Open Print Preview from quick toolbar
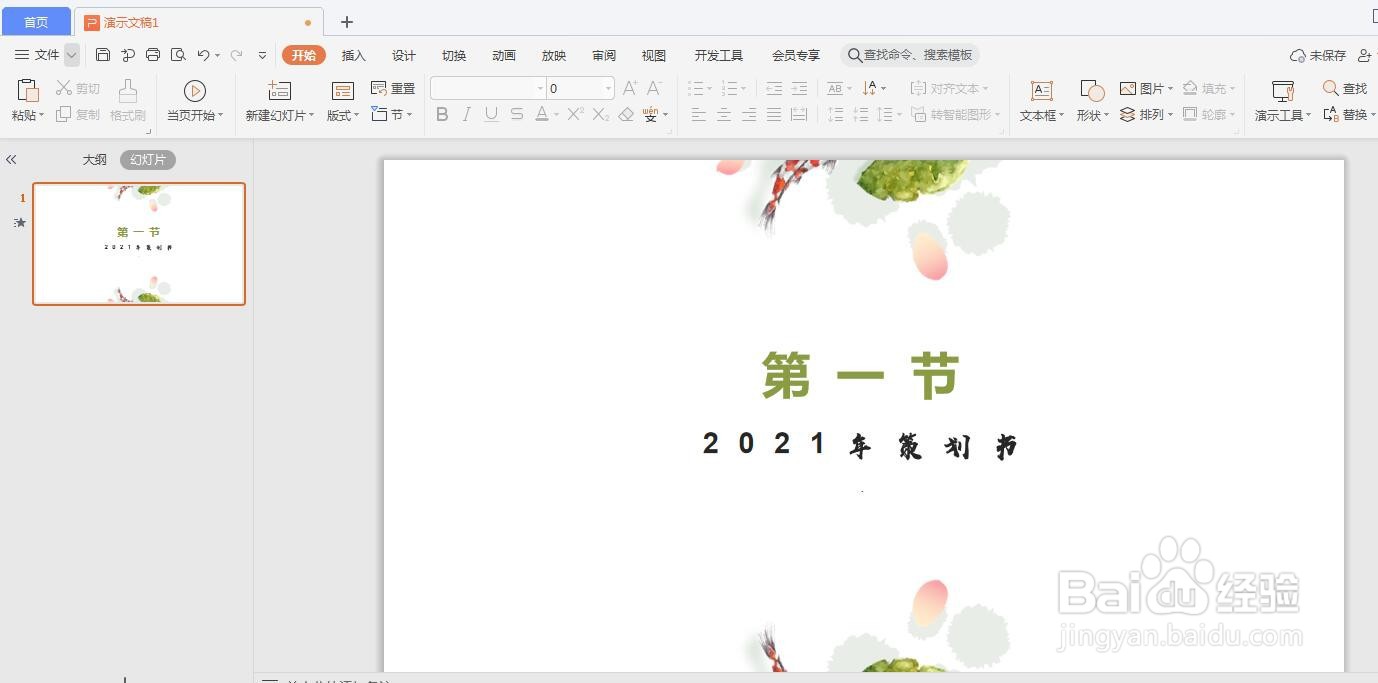1378x683 pixels. 178,55
